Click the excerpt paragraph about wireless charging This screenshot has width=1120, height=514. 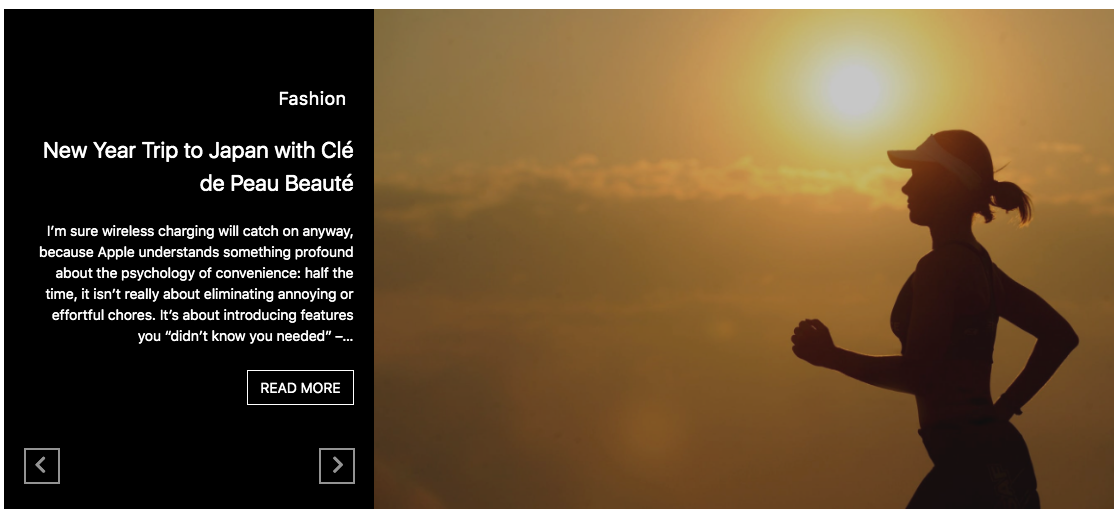point(196,283)
